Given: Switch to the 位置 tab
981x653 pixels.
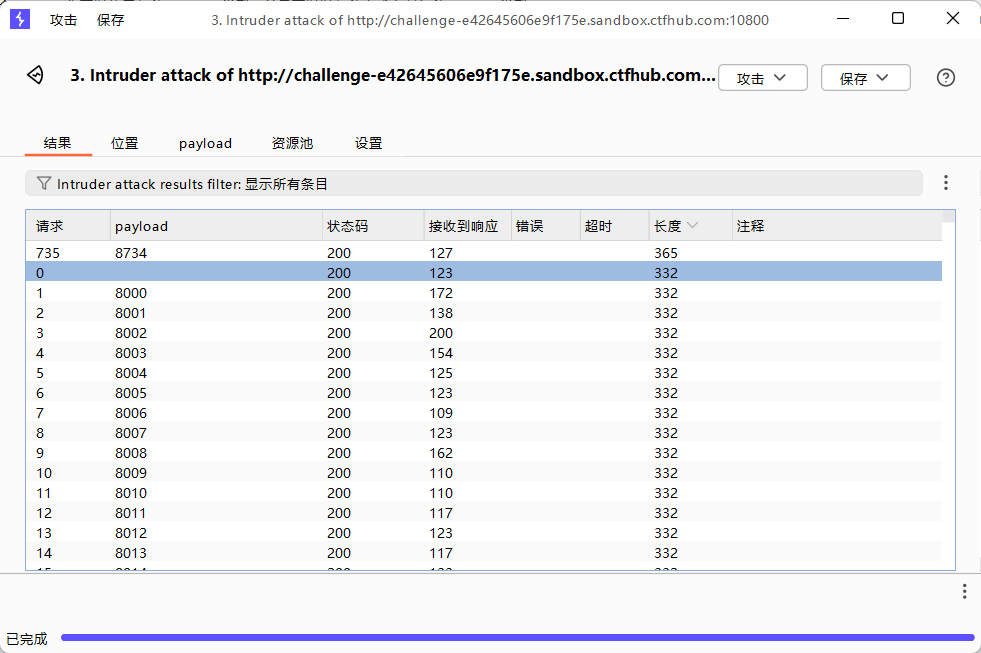Looking at the screenshot, I should (x=125, y=143).
